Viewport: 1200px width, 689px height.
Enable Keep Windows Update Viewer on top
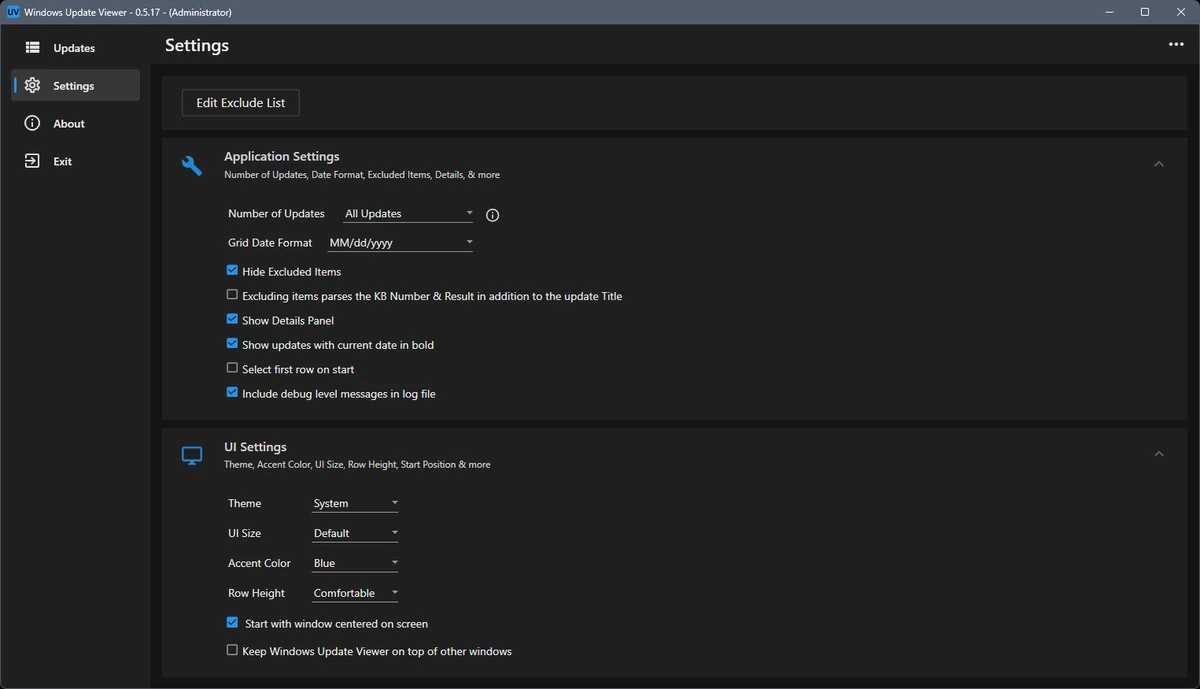click(232, 650)
